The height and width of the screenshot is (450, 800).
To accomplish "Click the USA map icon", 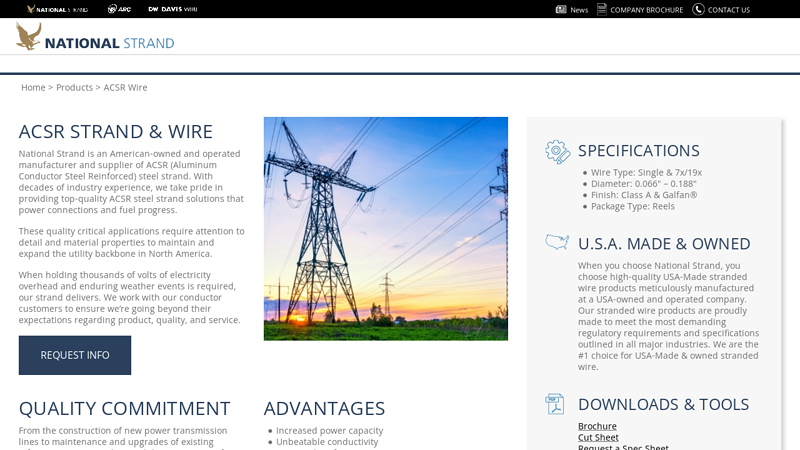I will click(557, 242).
